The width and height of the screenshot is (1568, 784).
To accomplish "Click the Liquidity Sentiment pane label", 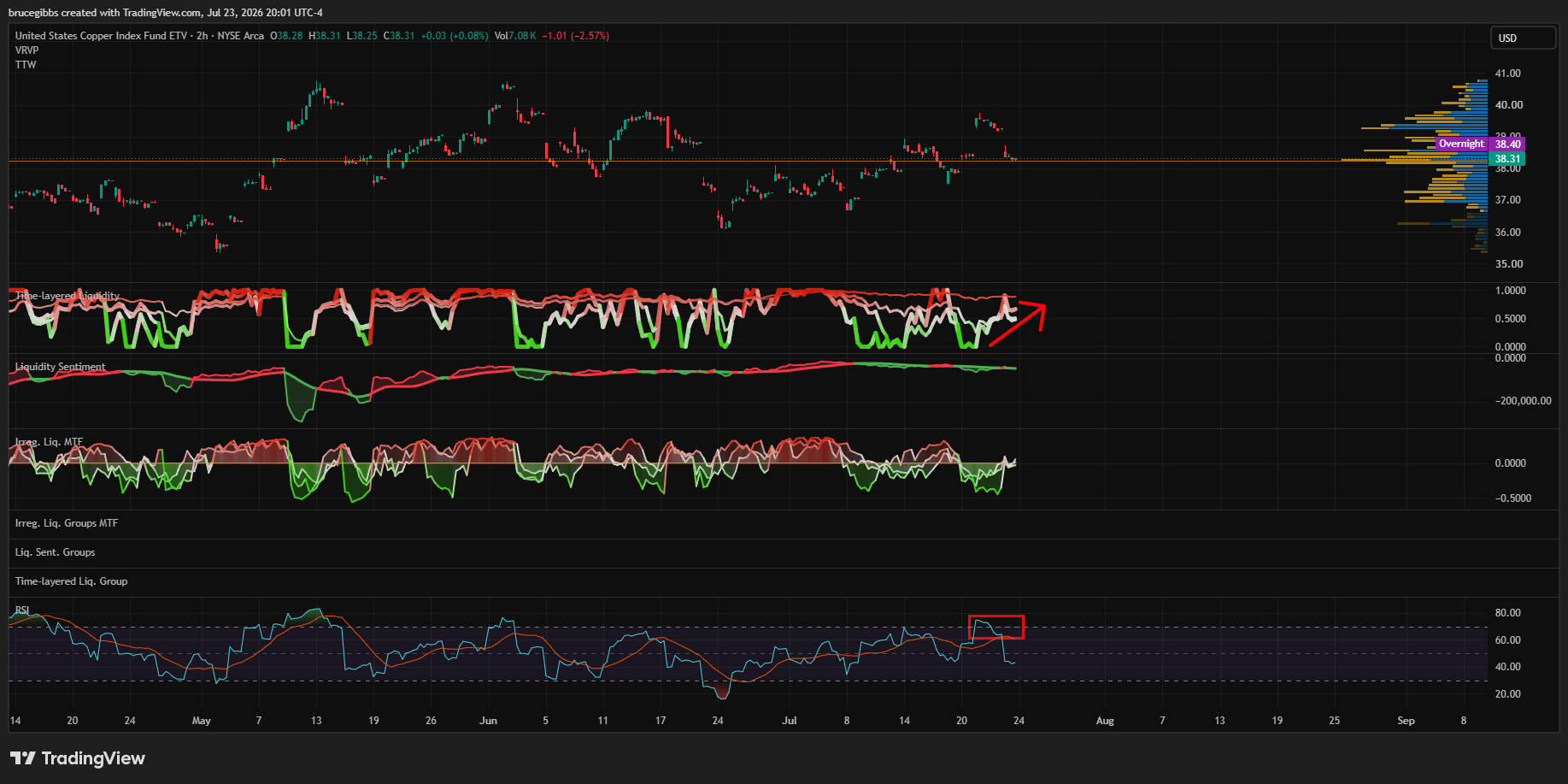I will (61, 367).
